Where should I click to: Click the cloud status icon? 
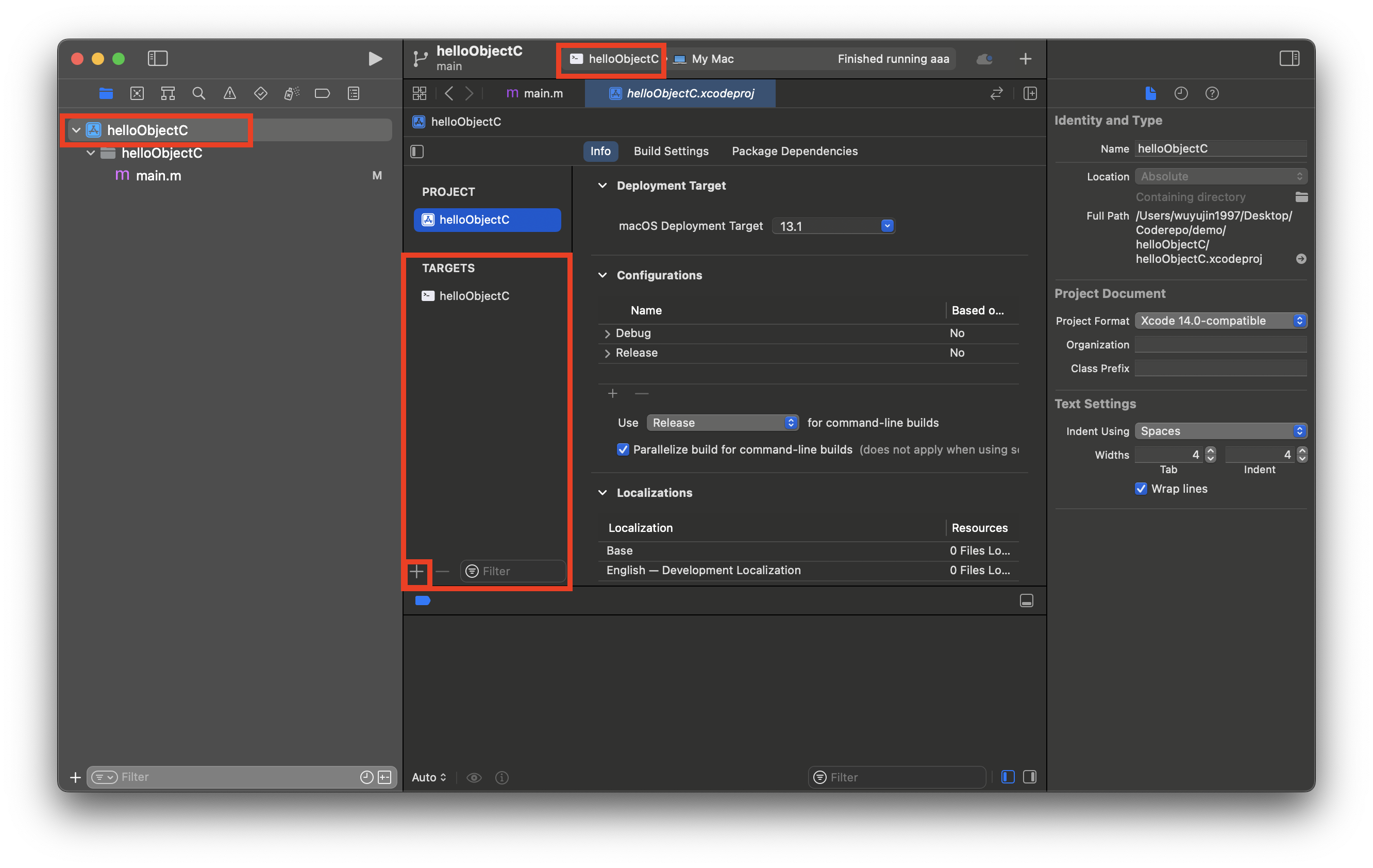(984, 59)
